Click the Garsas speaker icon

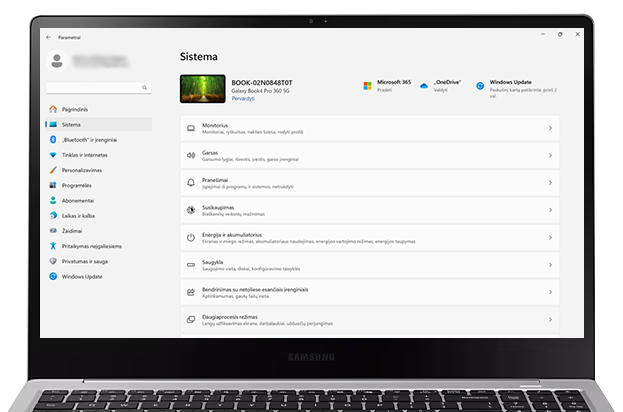click(191, 155)
